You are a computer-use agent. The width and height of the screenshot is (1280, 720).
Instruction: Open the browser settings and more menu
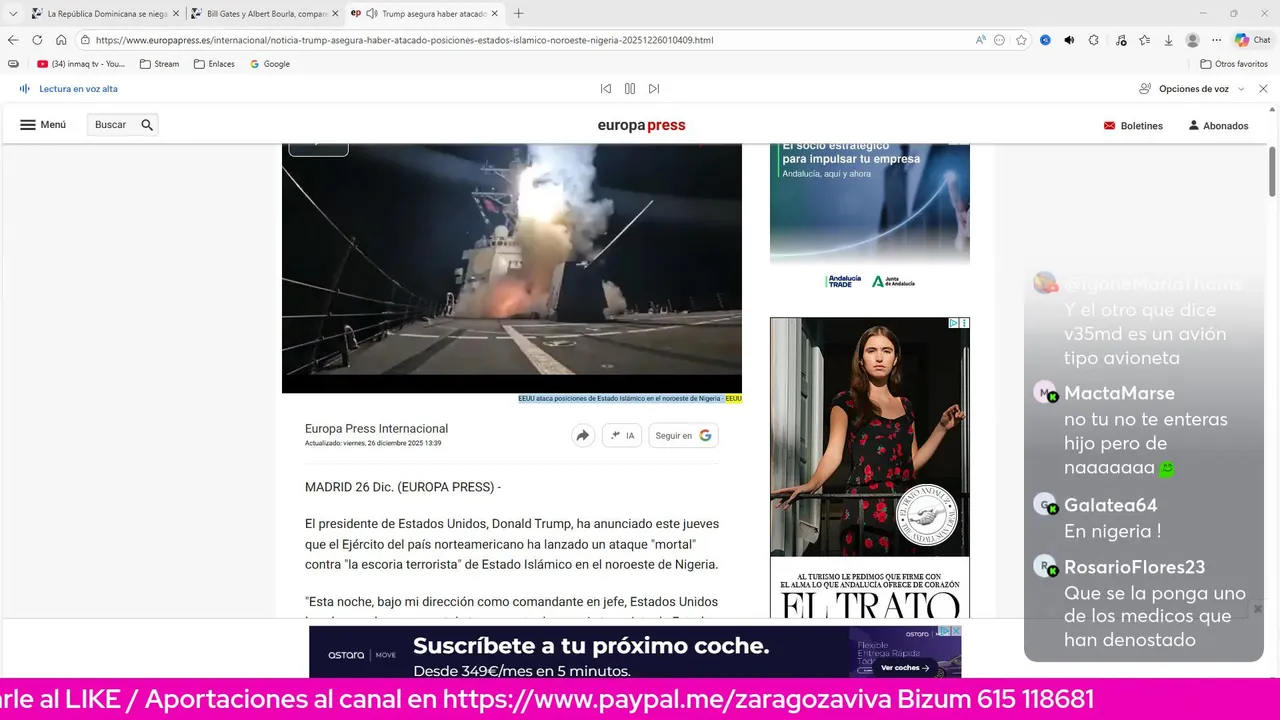(1216, 40)
